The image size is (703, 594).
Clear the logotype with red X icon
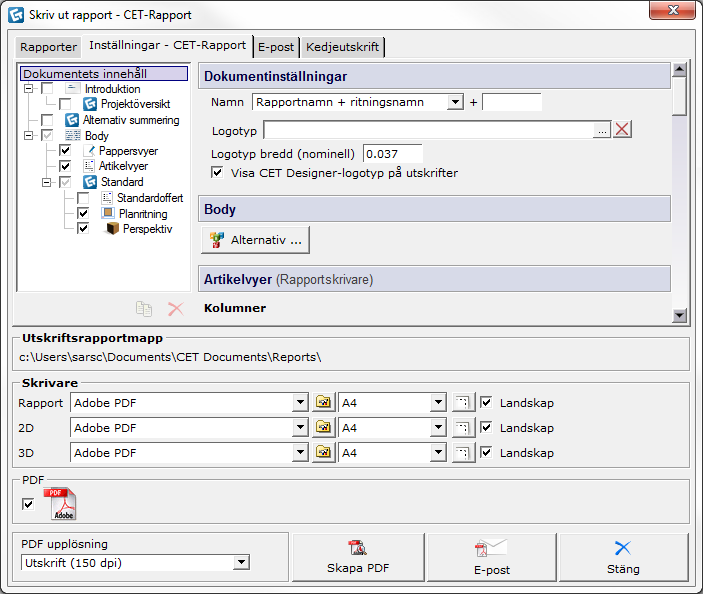click(622, 129)
